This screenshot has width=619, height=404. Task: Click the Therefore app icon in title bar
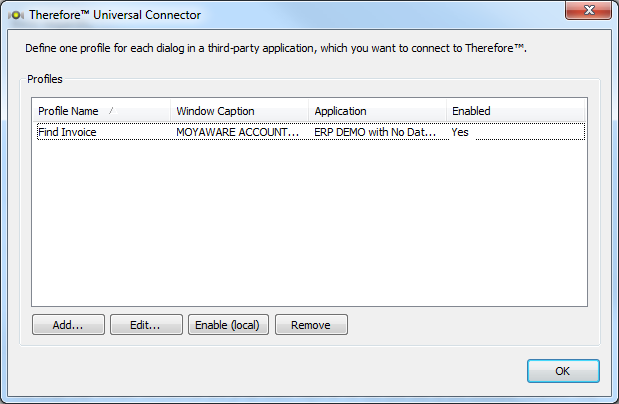pyautogui.click(x=15, y=15)
